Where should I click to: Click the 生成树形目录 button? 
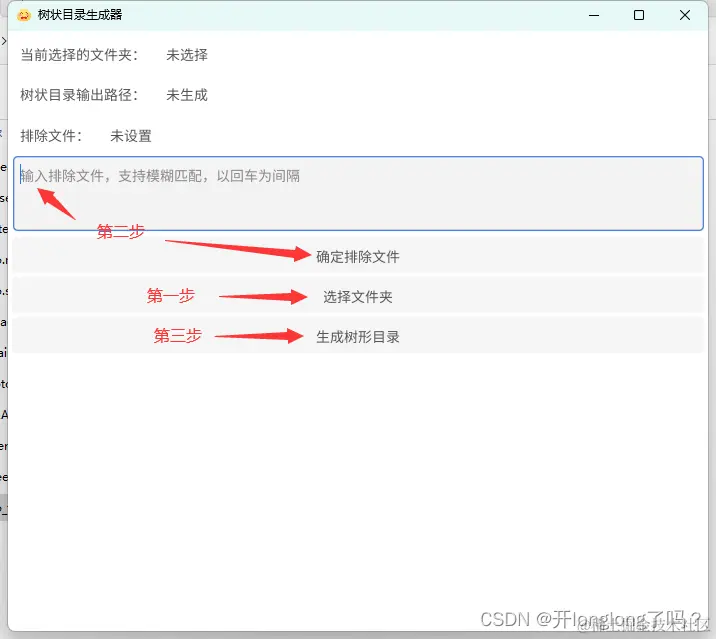tap(358, 337)
